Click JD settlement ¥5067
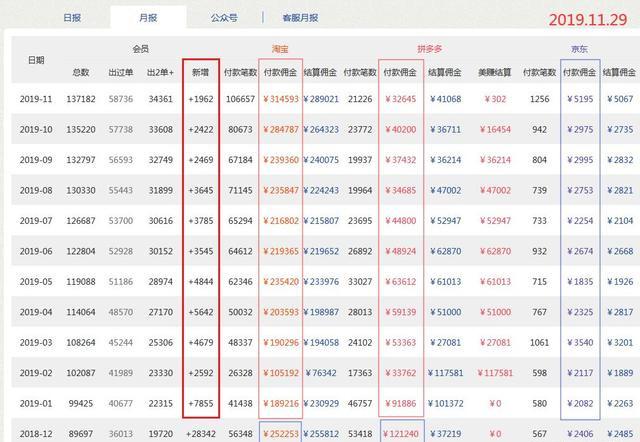640x442 pixels. 620,99
